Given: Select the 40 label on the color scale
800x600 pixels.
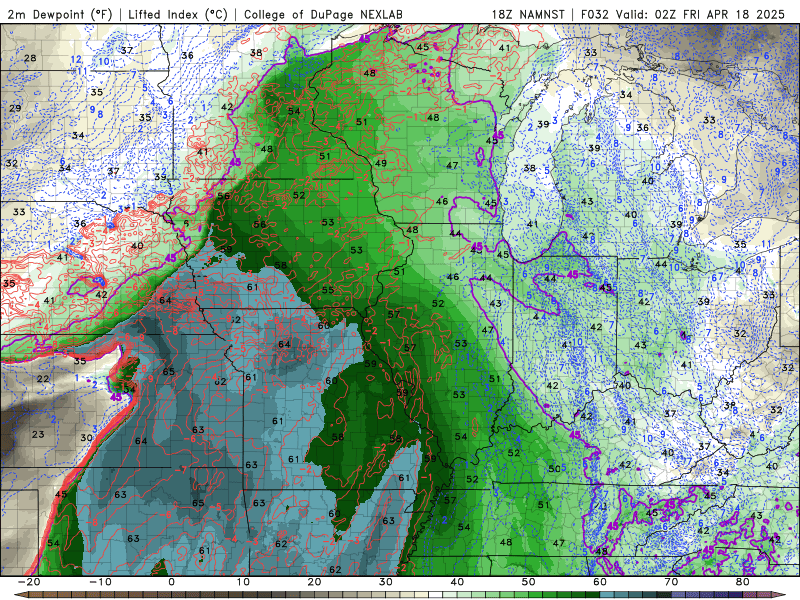Looking at the screenshot, I should click(457, 582).
